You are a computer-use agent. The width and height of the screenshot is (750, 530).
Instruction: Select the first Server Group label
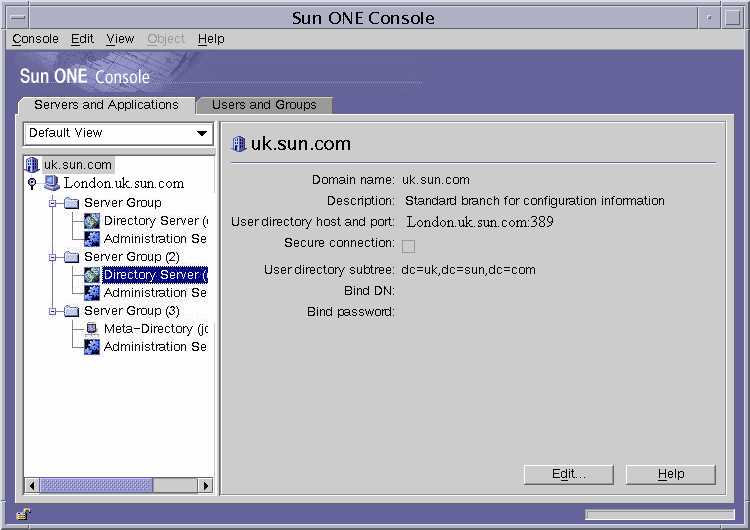coord(123,203)
